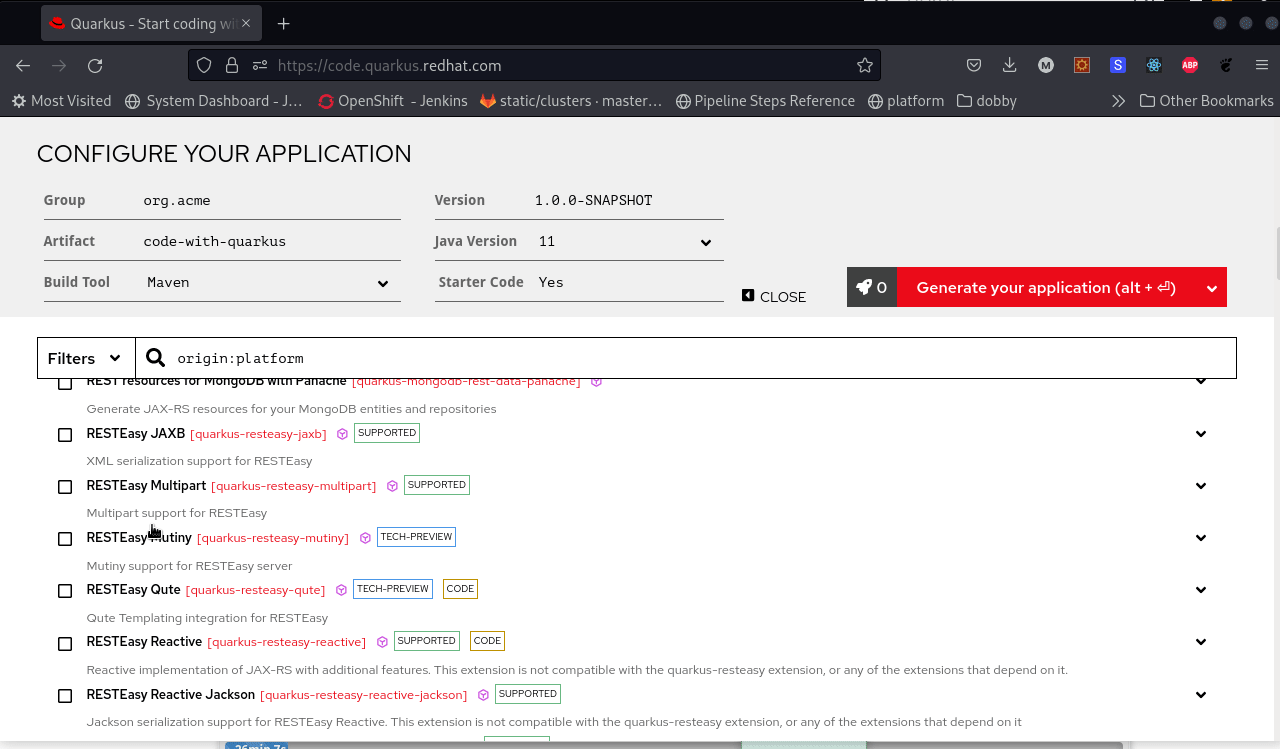Check the RESTEasy Reactive extension checkbox
The width and height of the screenshot is (1280, 749).
(65, 643)
